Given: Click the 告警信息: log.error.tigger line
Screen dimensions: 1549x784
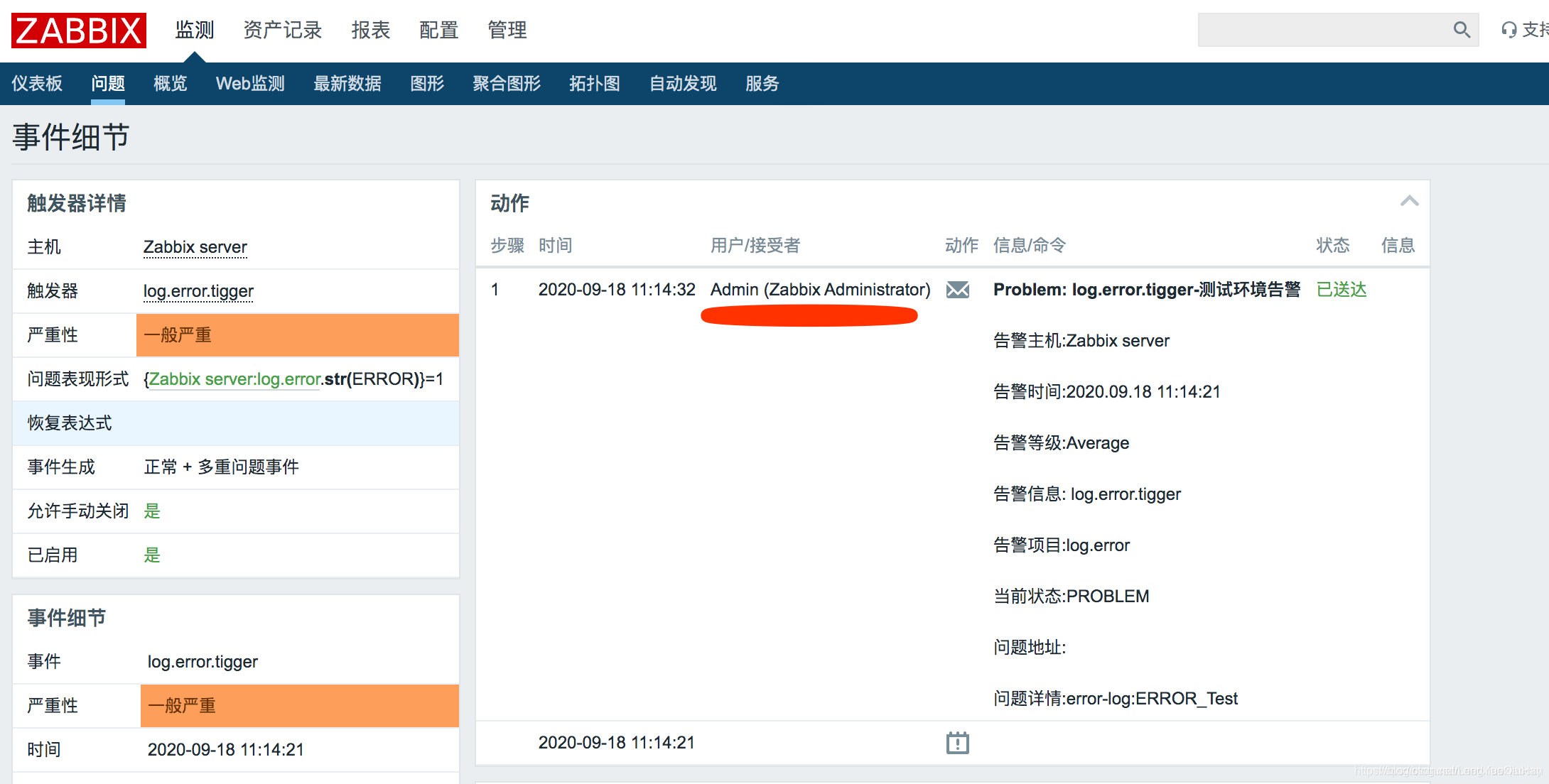Looking at the screenshot, I should pos(1087,494).
